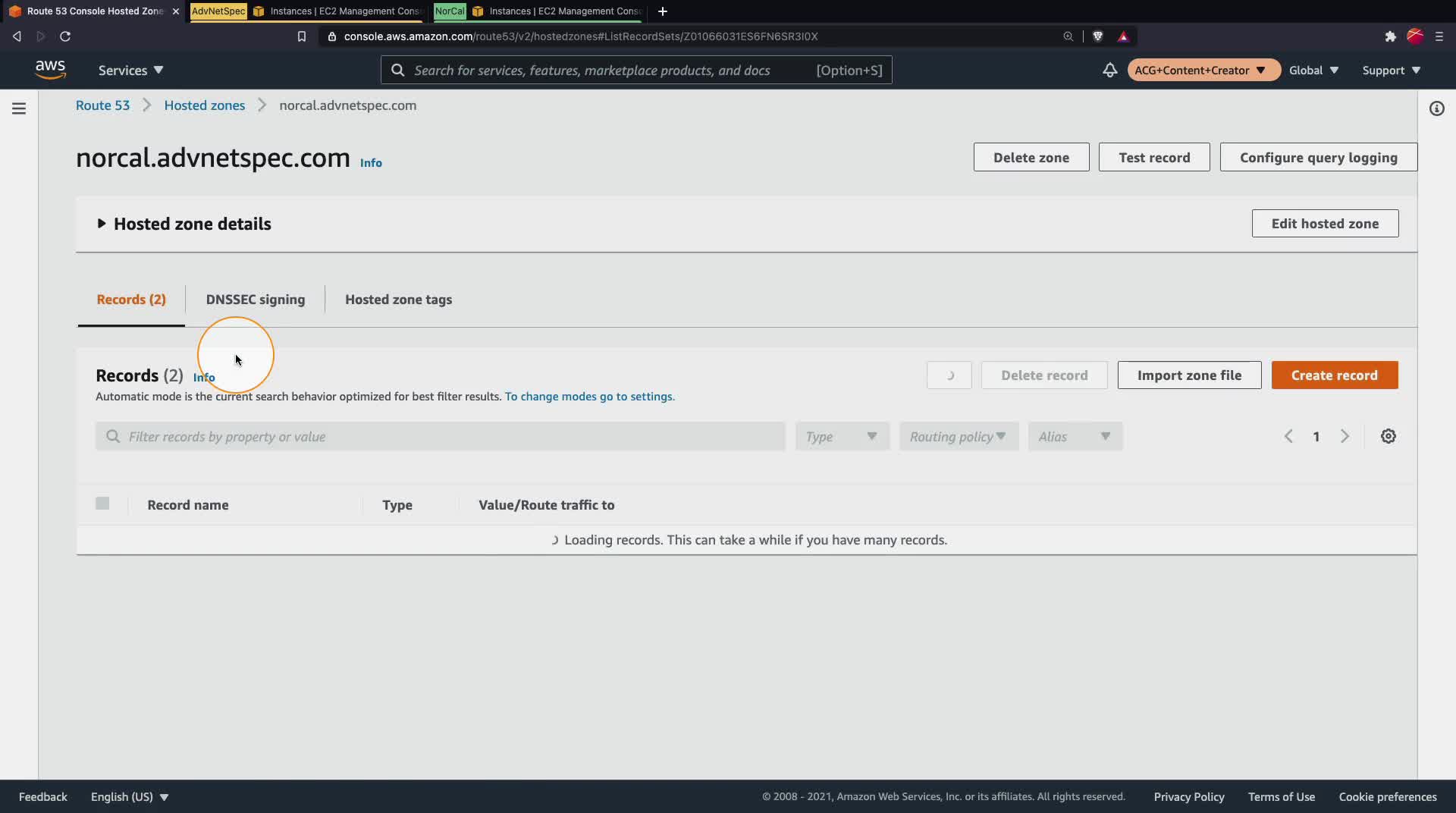The height and width of the screenshot is (813, 1456).
Task: Open the English (US) language selector
Action: (130, 797)
